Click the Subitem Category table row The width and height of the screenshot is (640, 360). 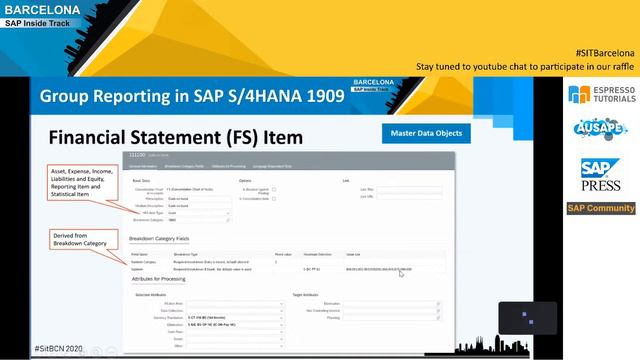coord(287,262)
